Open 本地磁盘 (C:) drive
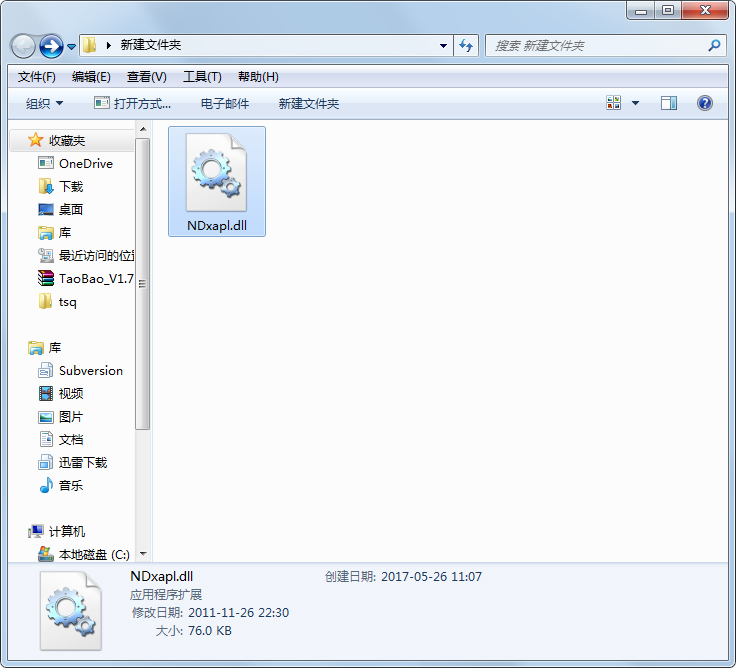This screenshot has width=736, height=668. [x=94, y=554]
